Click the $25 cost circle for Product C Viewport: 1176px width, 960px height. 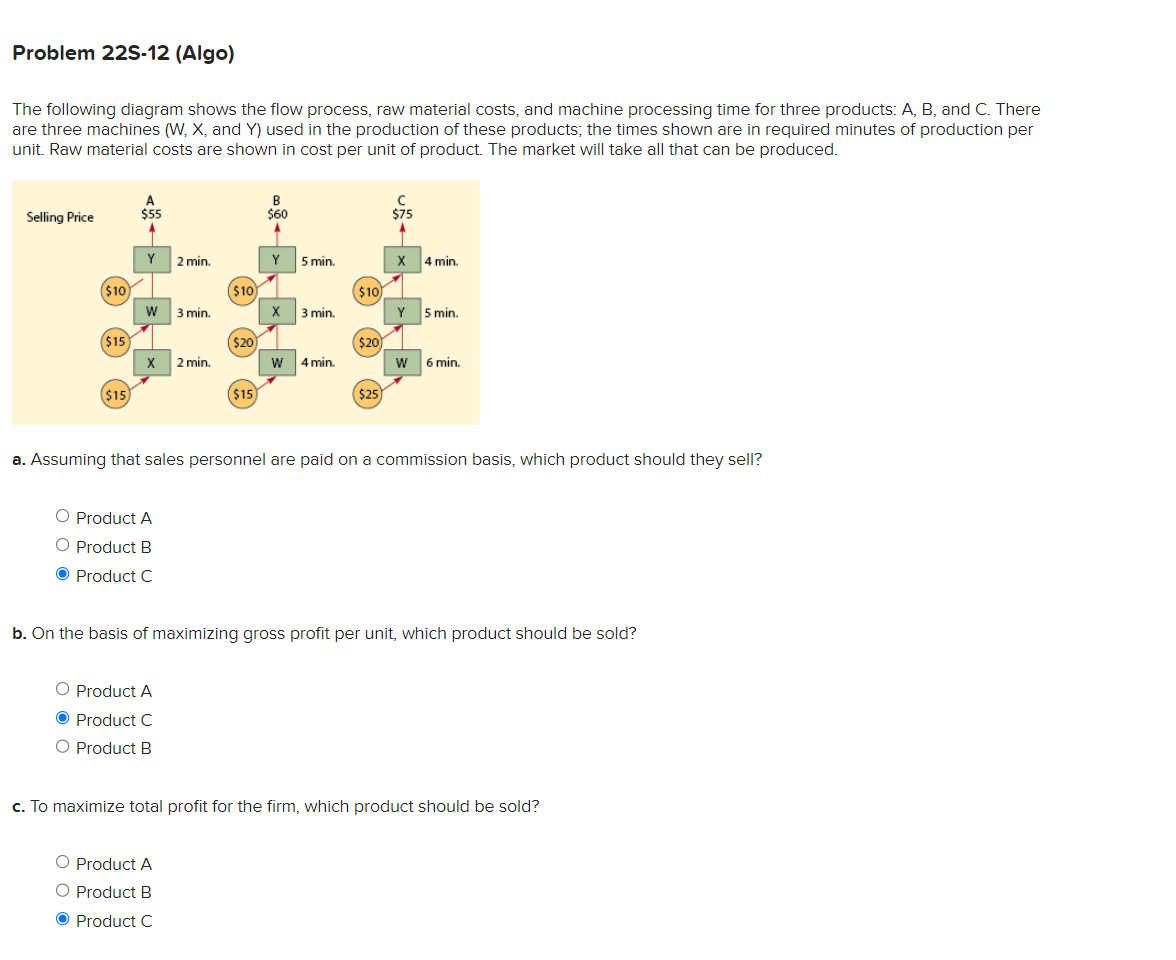(369, 393)
